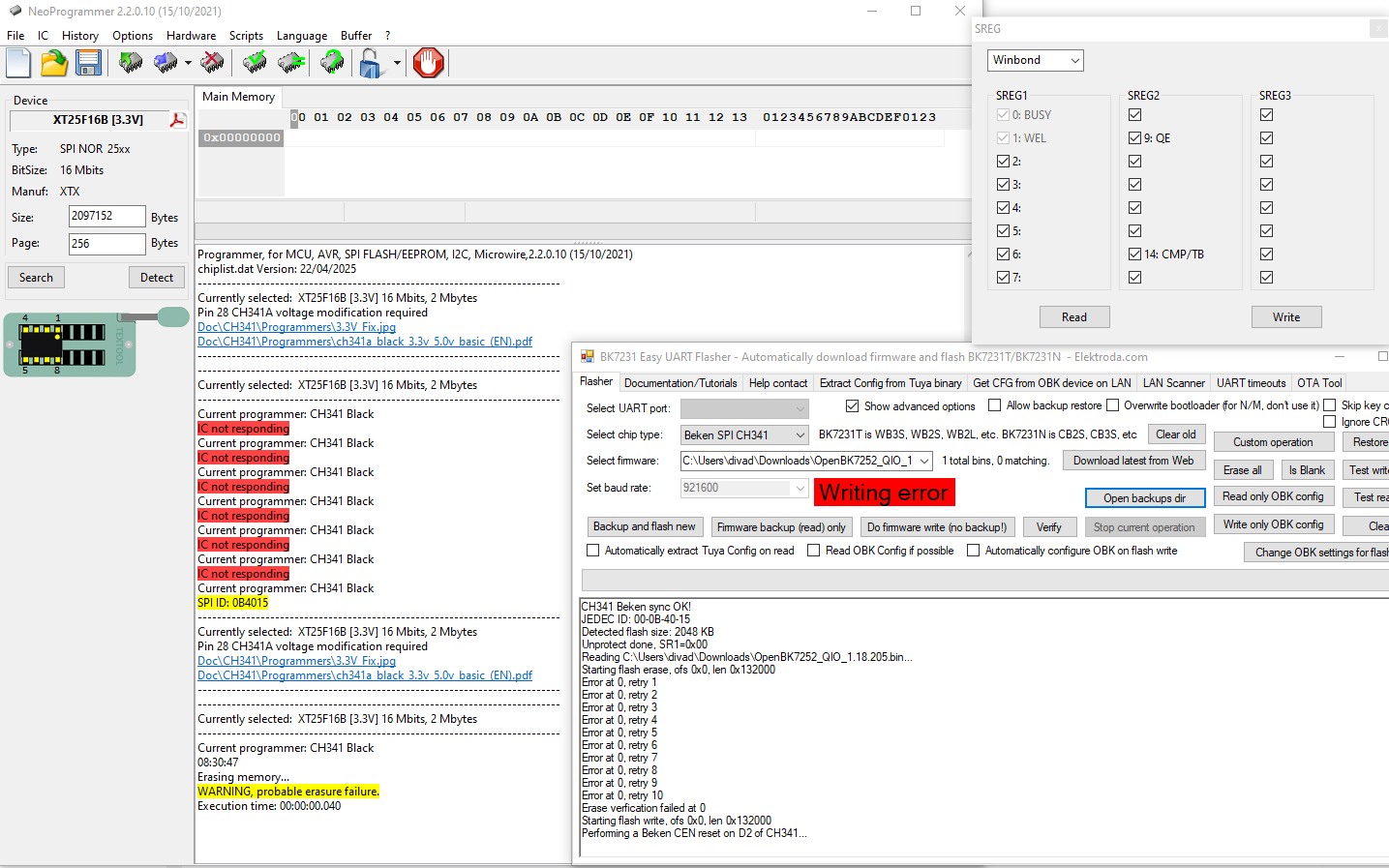Screen dimensions: 1389x868
Task: Save buffer using the floppy disk icon
Action: [88, 63]
